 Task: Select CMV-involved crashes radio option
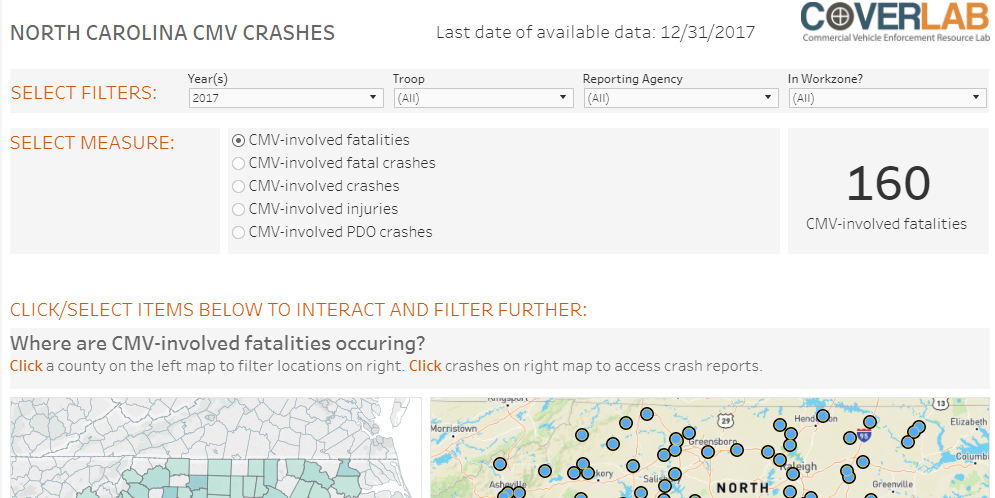pyautogui.click(x=238, y=186)
